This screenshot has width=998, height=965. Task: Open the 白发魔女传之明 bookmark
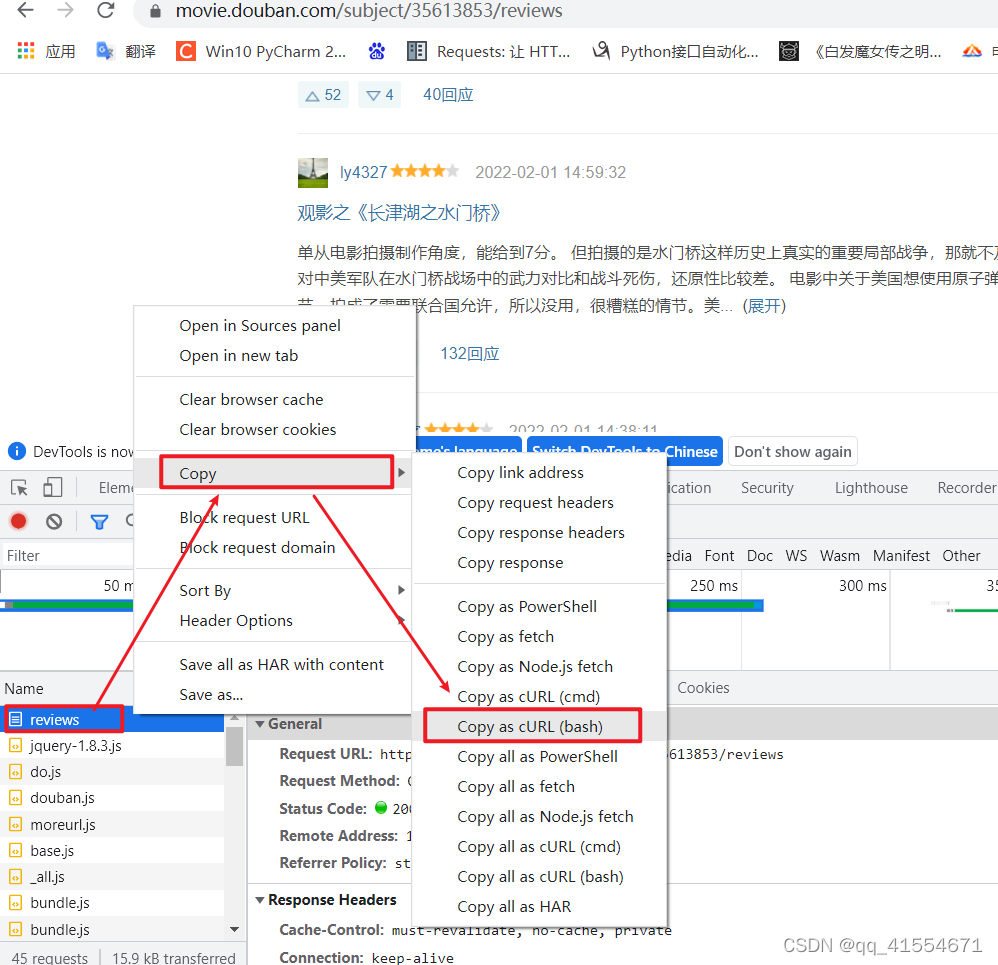[x=861, y=51]
